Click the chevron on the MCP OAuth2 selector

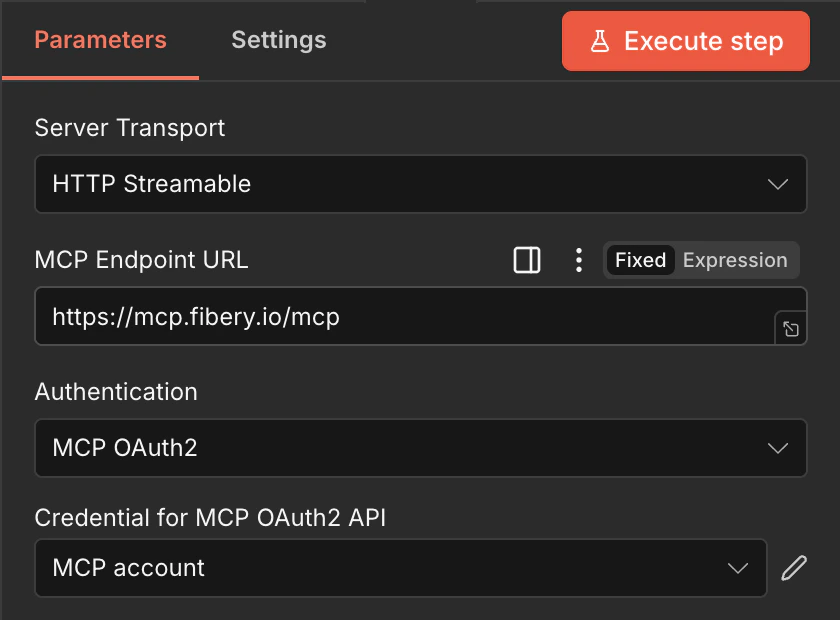(x=779, y=448)
